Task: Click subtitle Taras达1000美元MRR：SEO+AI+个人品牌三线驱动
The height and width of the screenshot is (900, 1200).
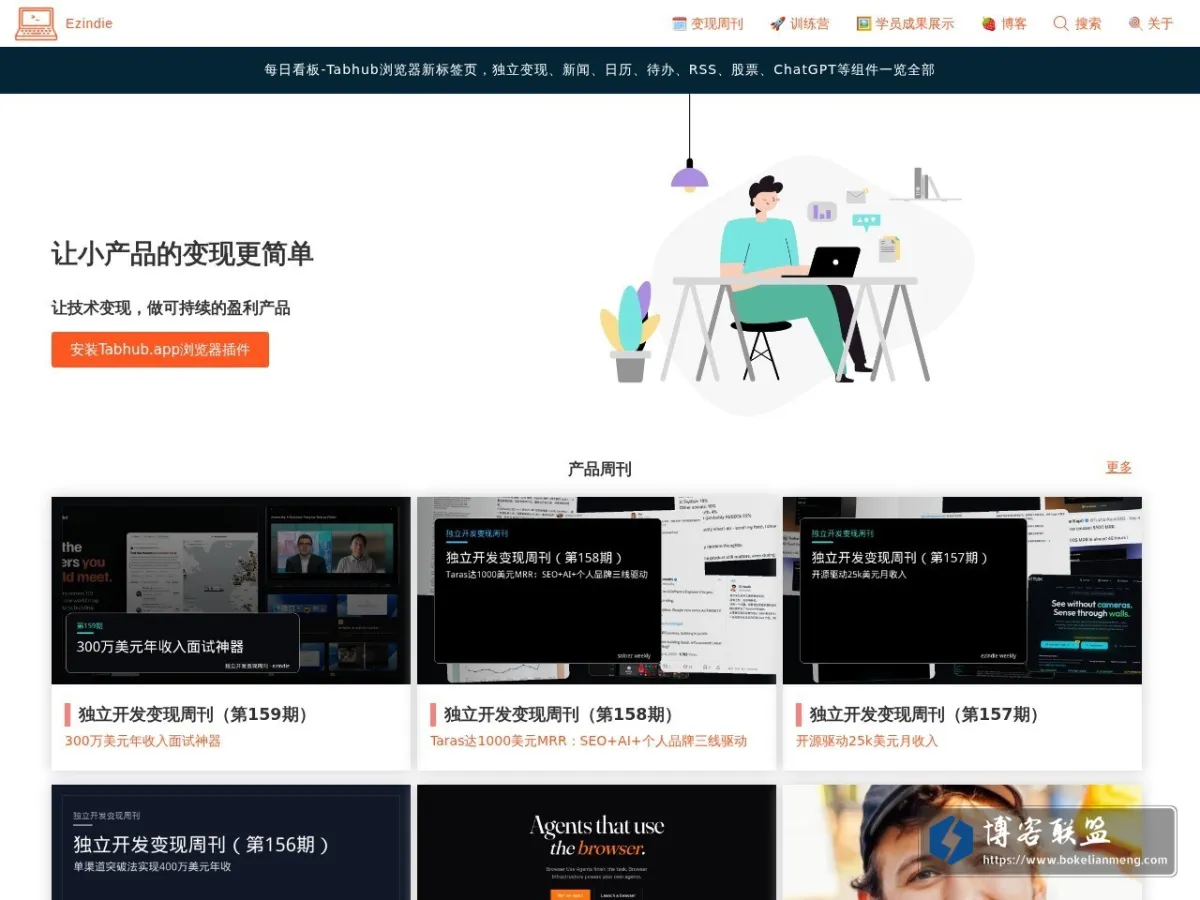Action: click(x=589, y=741)
